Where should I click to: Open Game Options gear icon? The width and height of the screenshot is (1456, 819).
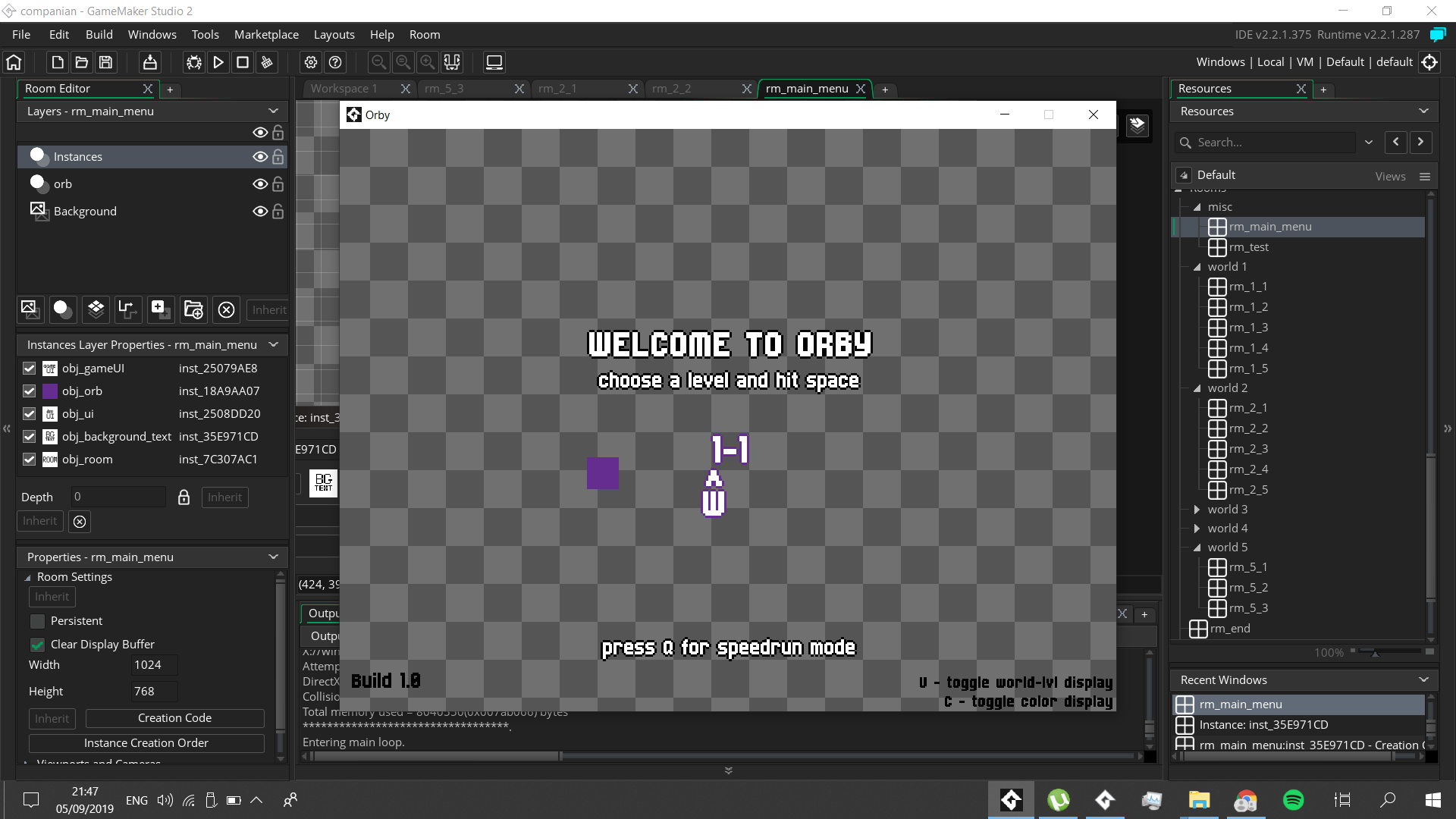(x=311, y=62)
